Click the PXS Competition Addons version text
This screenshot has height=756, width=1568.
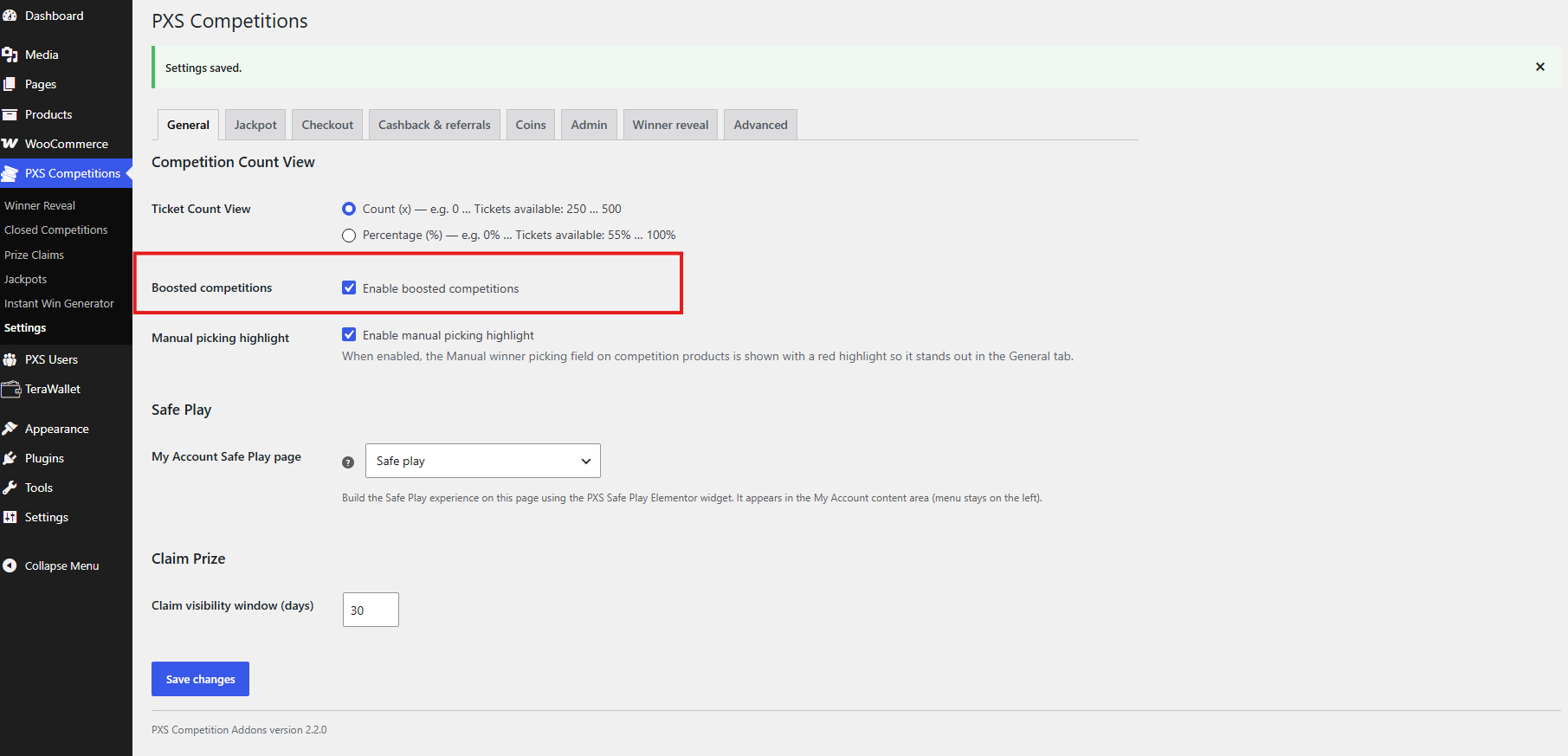coord(239,730)
